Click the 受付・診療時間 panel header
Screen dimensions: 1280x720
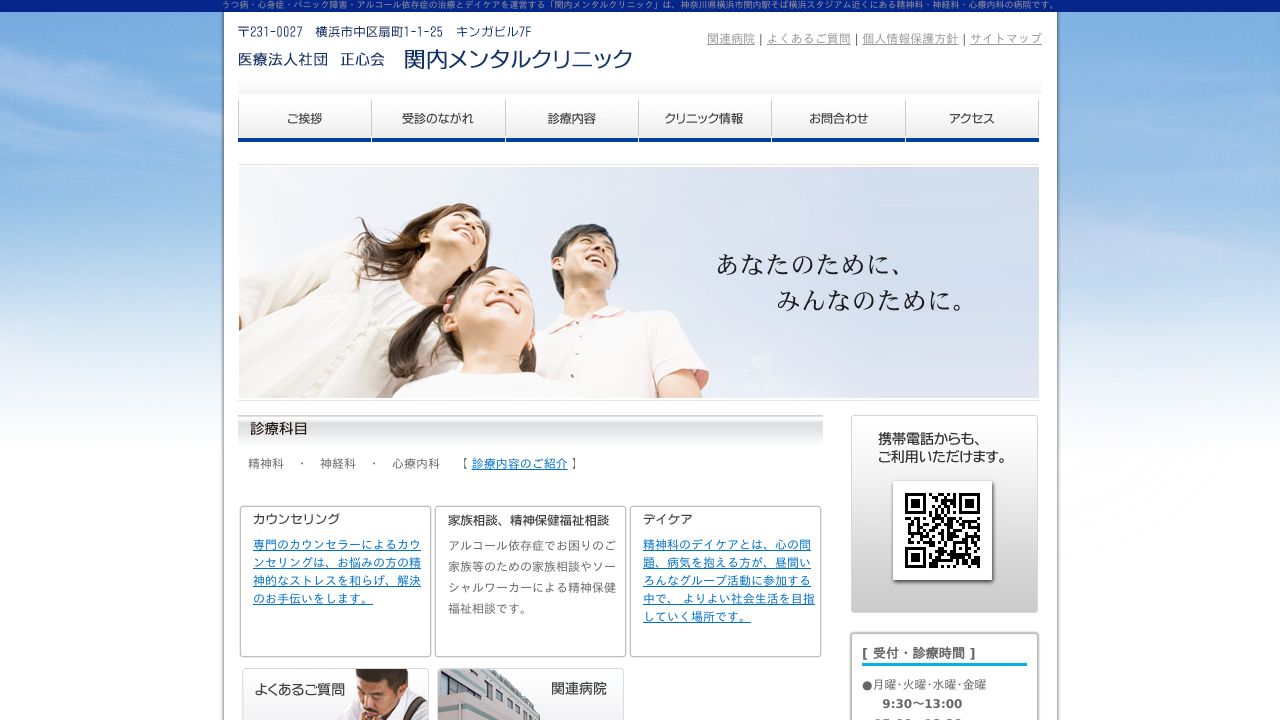point(919,651)
